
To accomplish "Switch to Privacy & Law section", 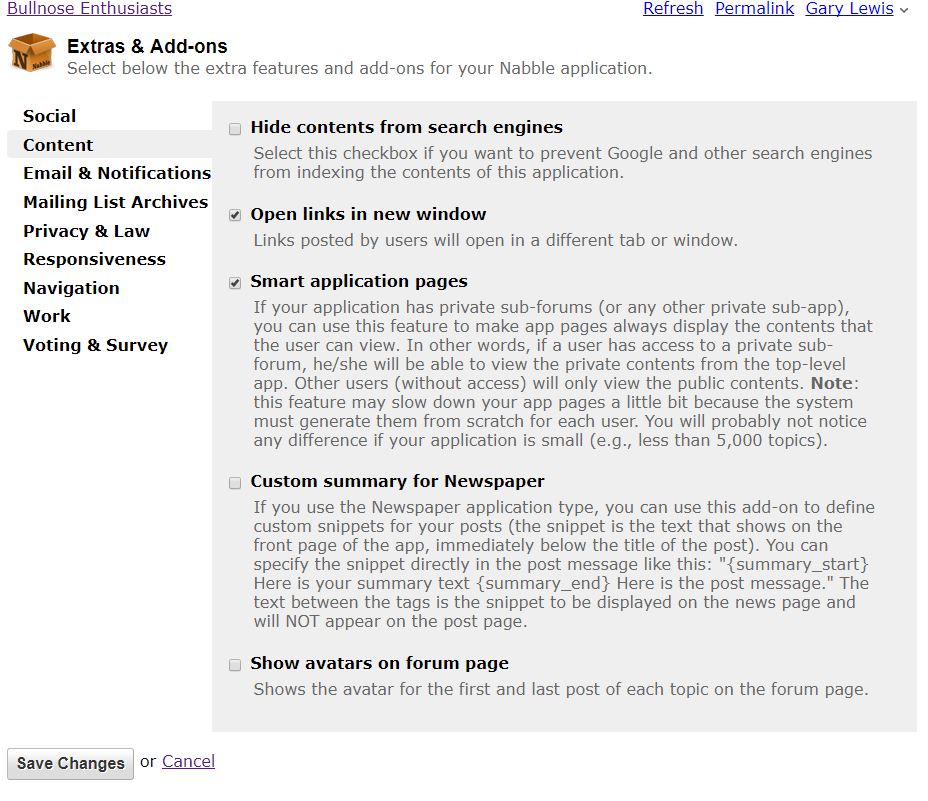I will [86, 231].
